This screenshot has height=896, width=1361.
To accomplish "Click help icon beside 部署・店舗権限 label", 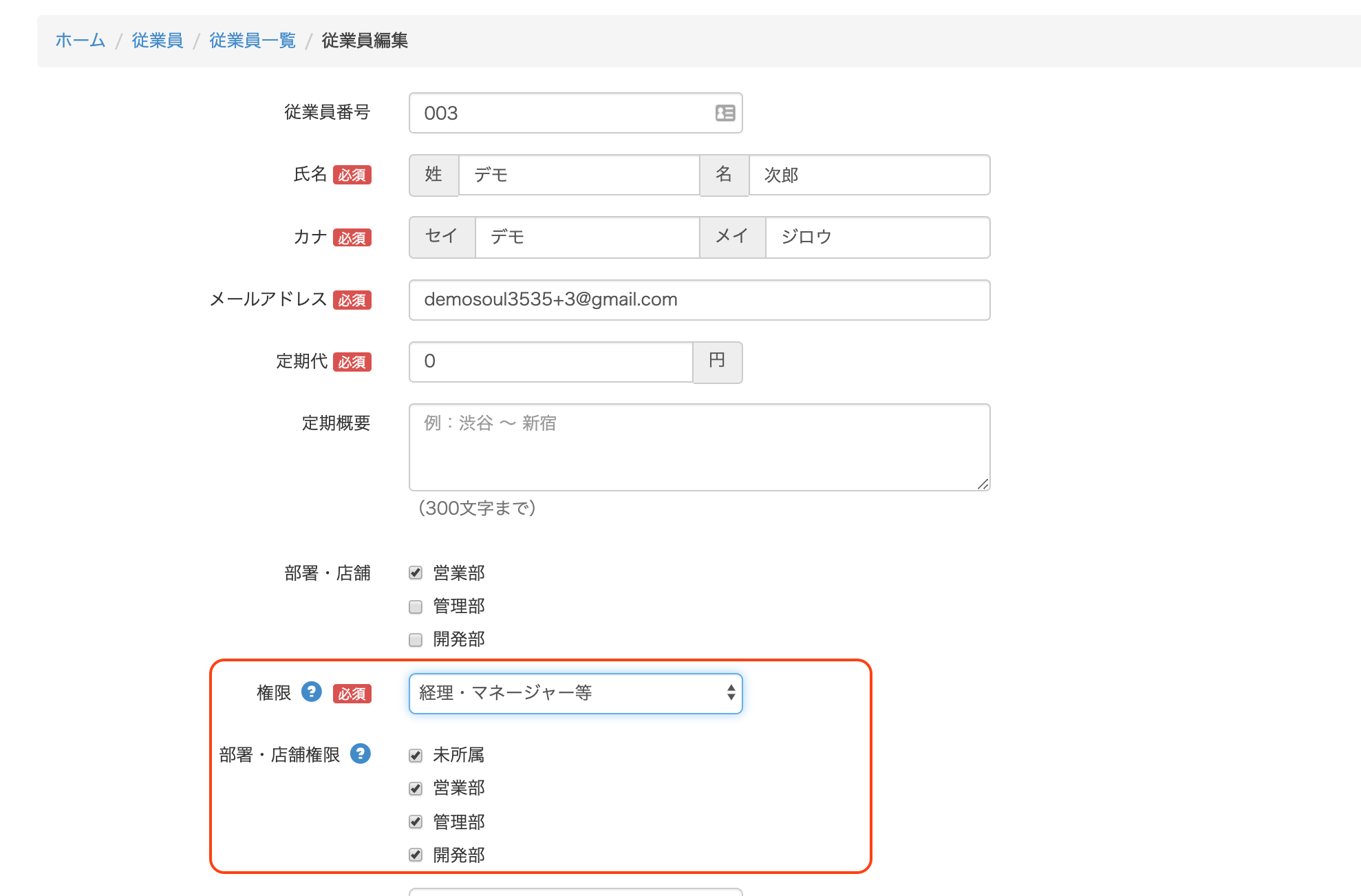I will pyautogui.click(x=361, y=754).
